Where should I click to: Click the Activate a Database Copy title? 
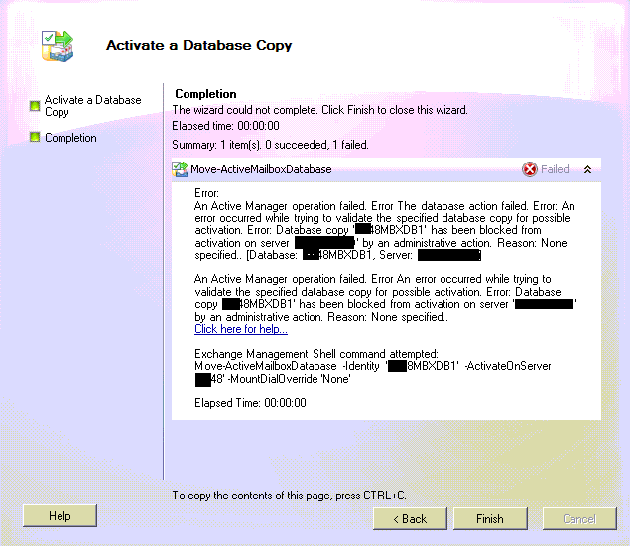199,45
